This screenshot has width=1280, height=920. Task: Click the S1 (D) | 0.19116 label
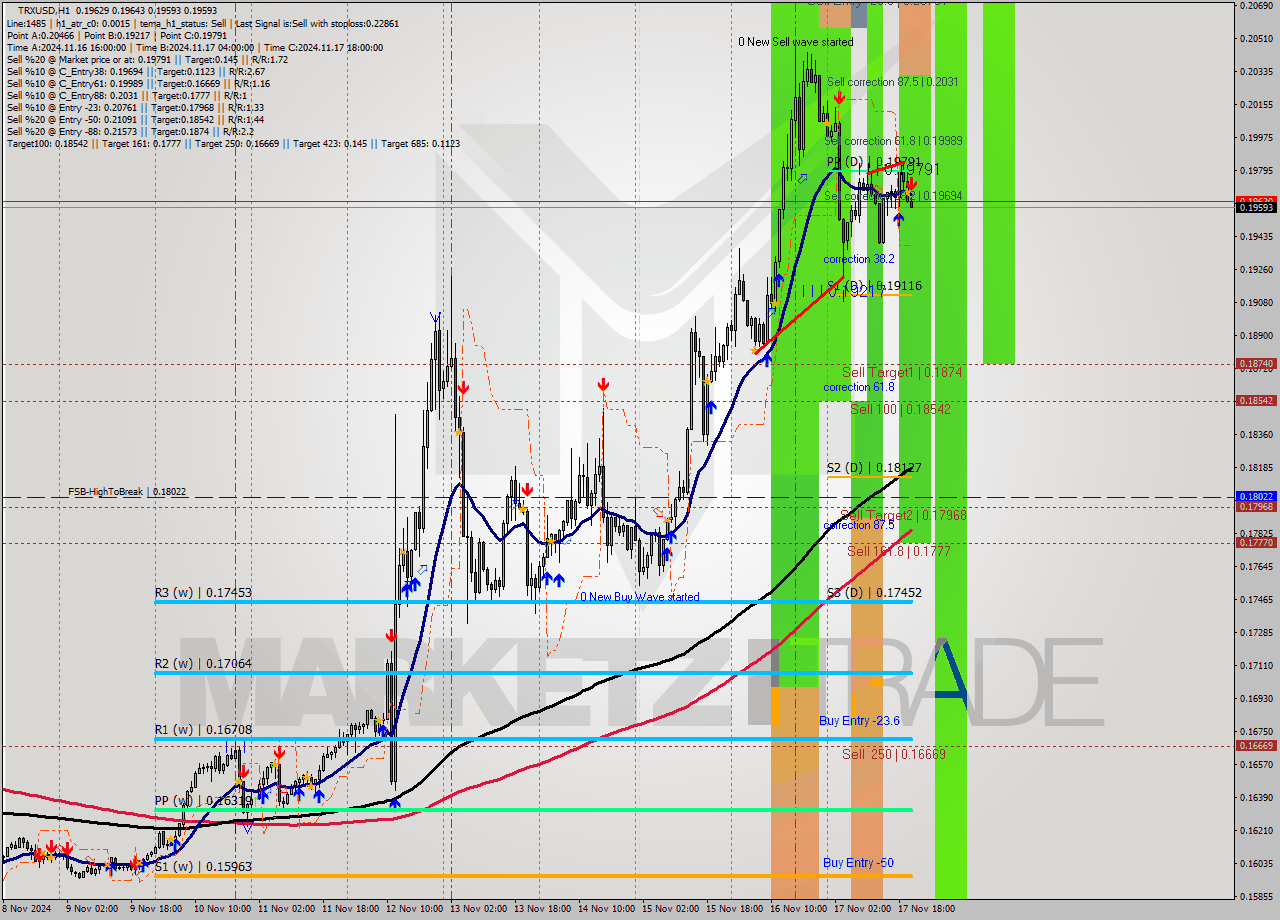pyautogui.click(x=875, y=286)
